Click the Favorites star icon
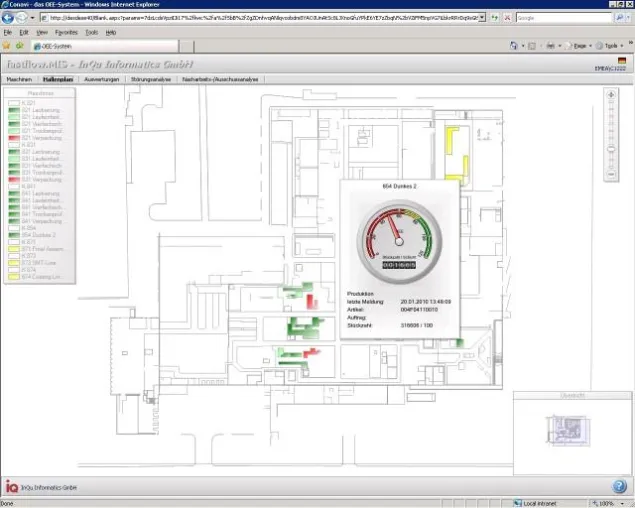635x508 pixels. click(x=6, y=46)
